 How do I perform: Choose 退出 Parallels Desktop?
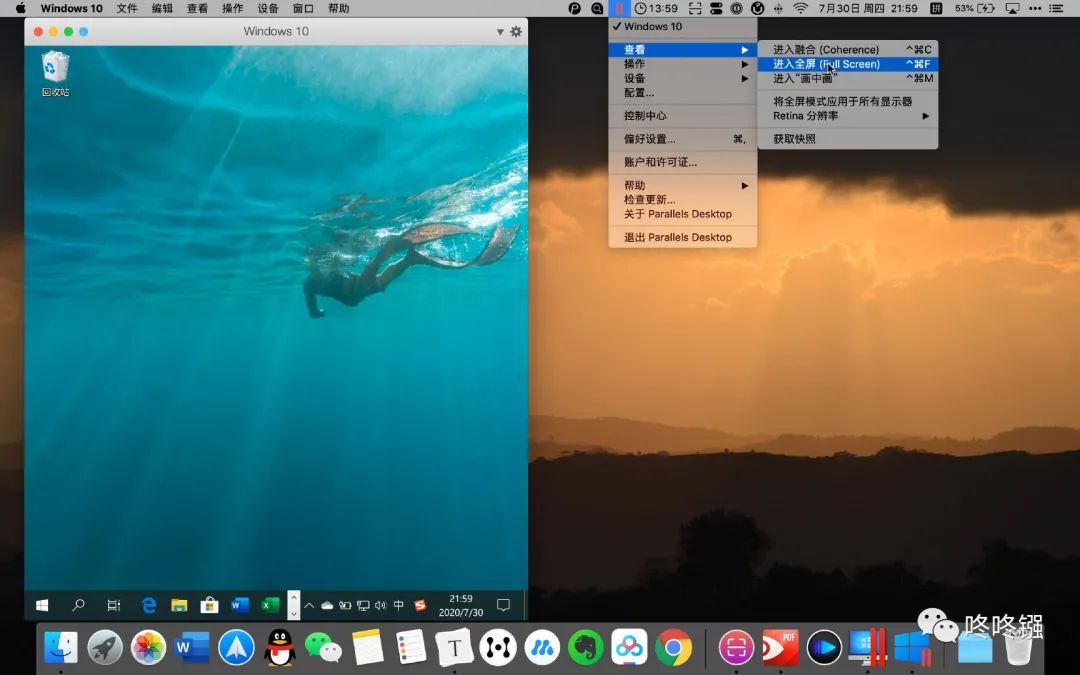(683, 237)
